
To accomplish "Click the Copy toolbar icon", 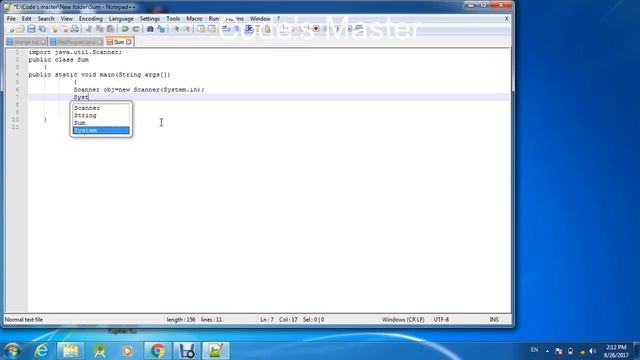I will (x=100, y=29).
